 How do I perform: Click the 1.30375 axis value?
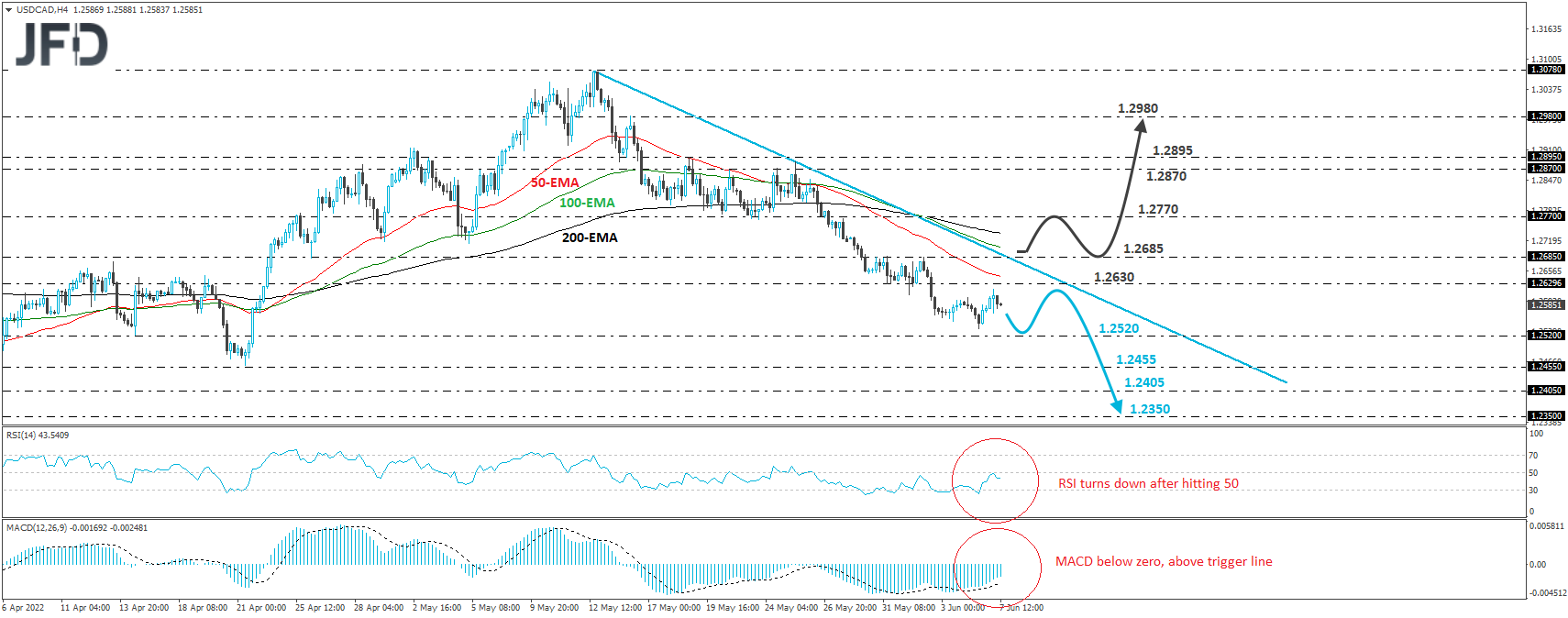point(1546,90)
